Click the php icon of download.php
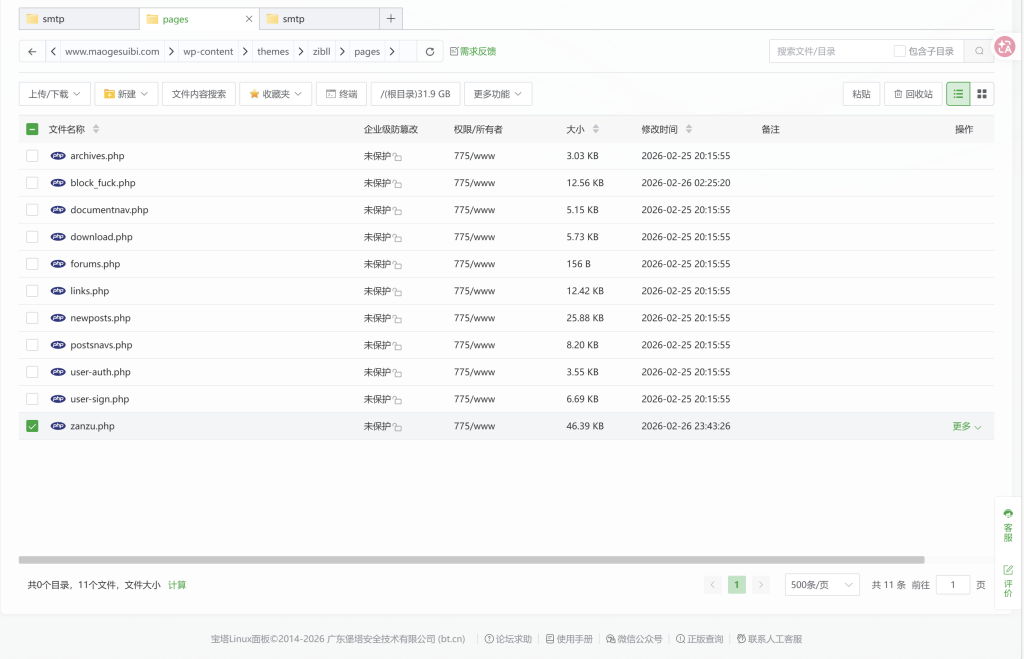The image size is (1024, 659). (x=58, y=236)
